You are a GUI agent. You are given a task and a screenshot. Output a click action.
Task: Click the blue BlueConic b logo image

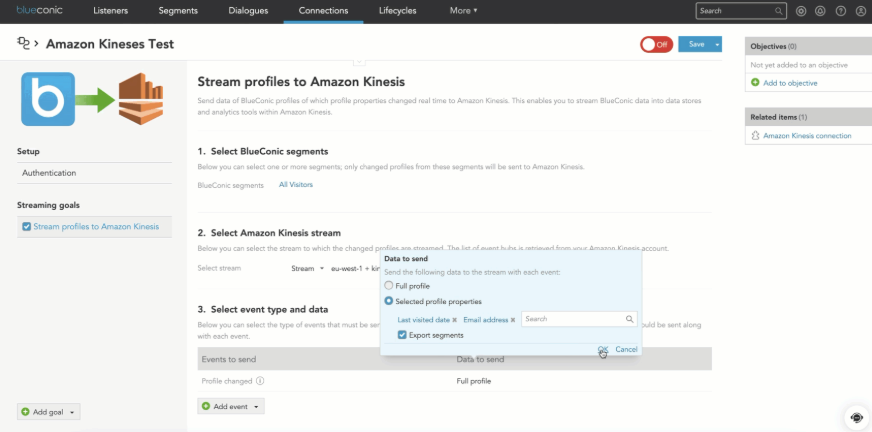48,99
